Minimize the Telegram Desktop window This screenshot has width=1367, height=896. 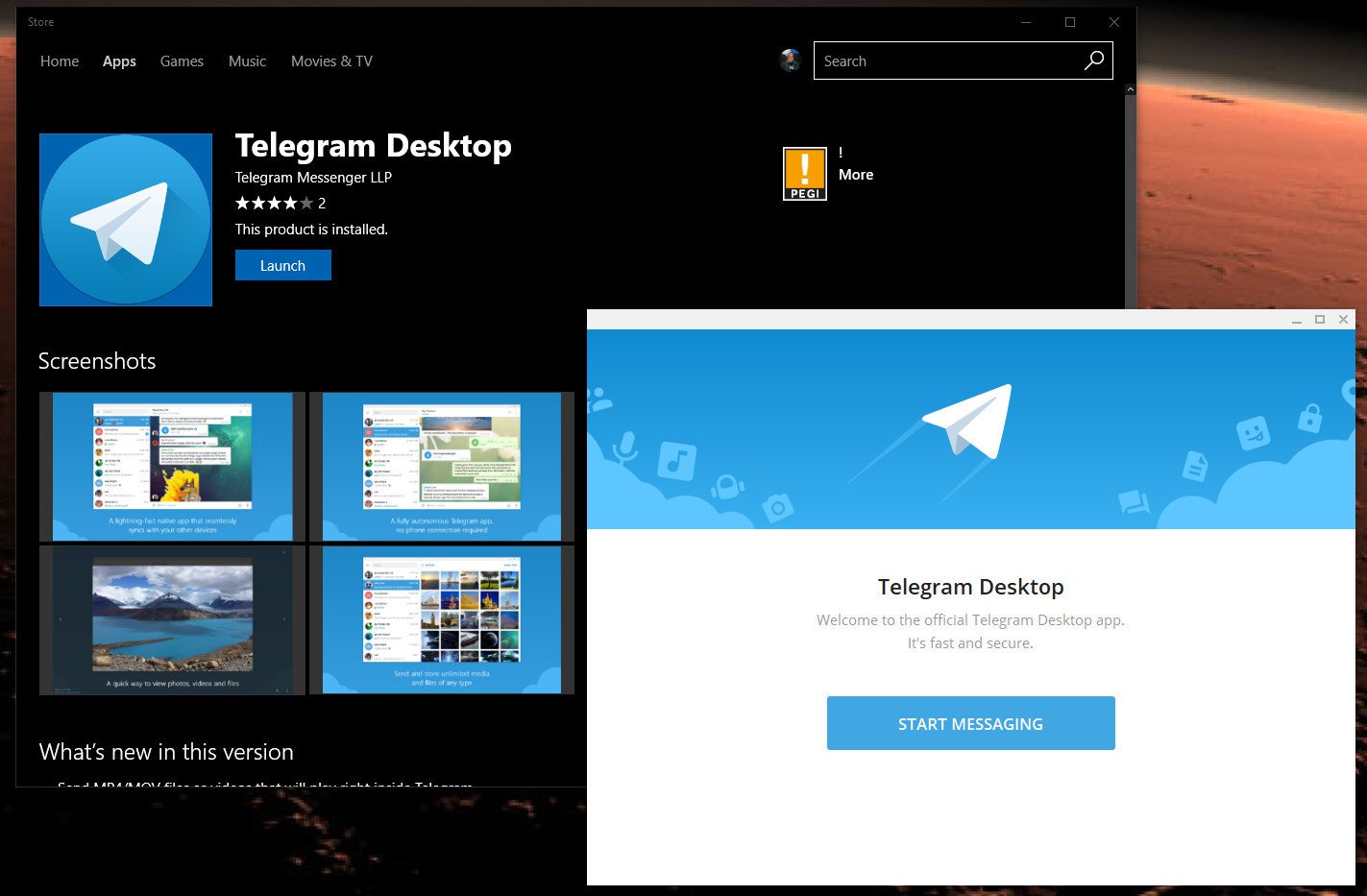coord(1297,320)
